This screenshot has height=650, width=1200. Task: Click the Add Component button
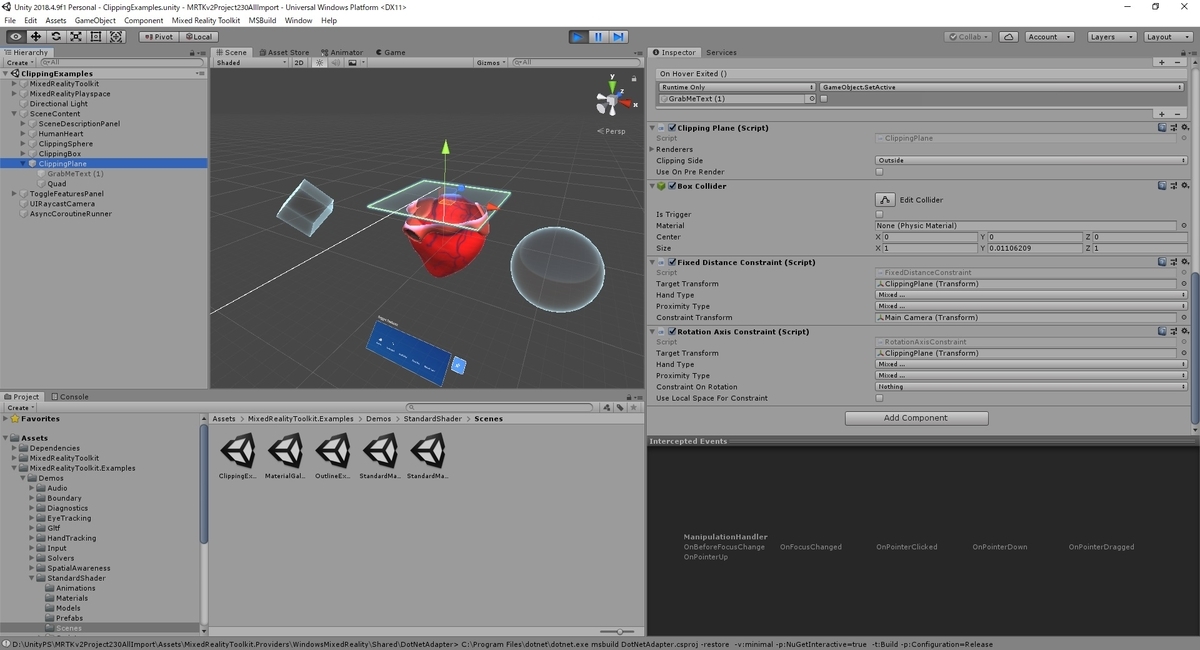point(916,418)
